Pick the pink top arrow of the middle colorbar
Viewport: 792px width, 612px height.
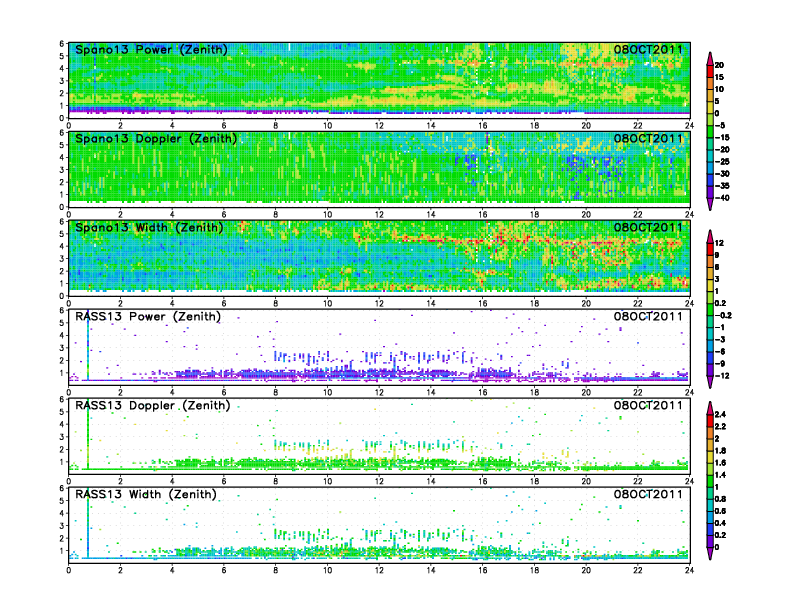point(710,236)
